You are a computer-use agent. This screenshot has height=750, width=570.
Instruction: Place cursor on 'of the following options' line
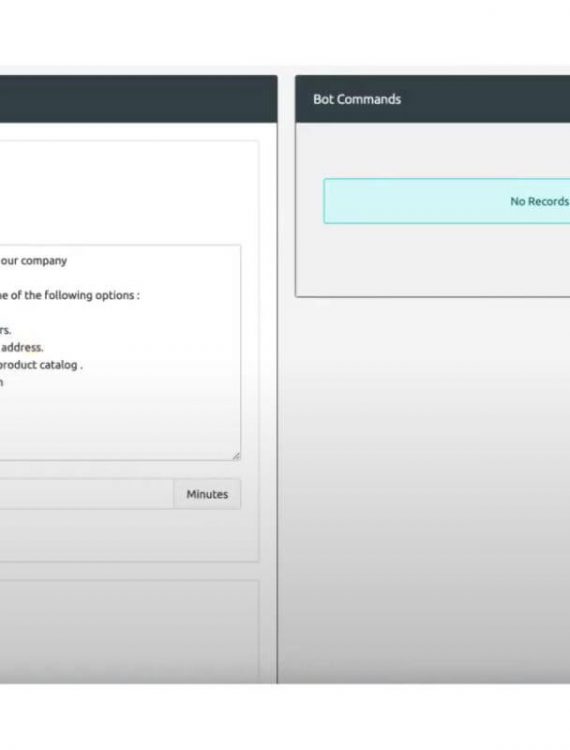[x=70, y=295]
